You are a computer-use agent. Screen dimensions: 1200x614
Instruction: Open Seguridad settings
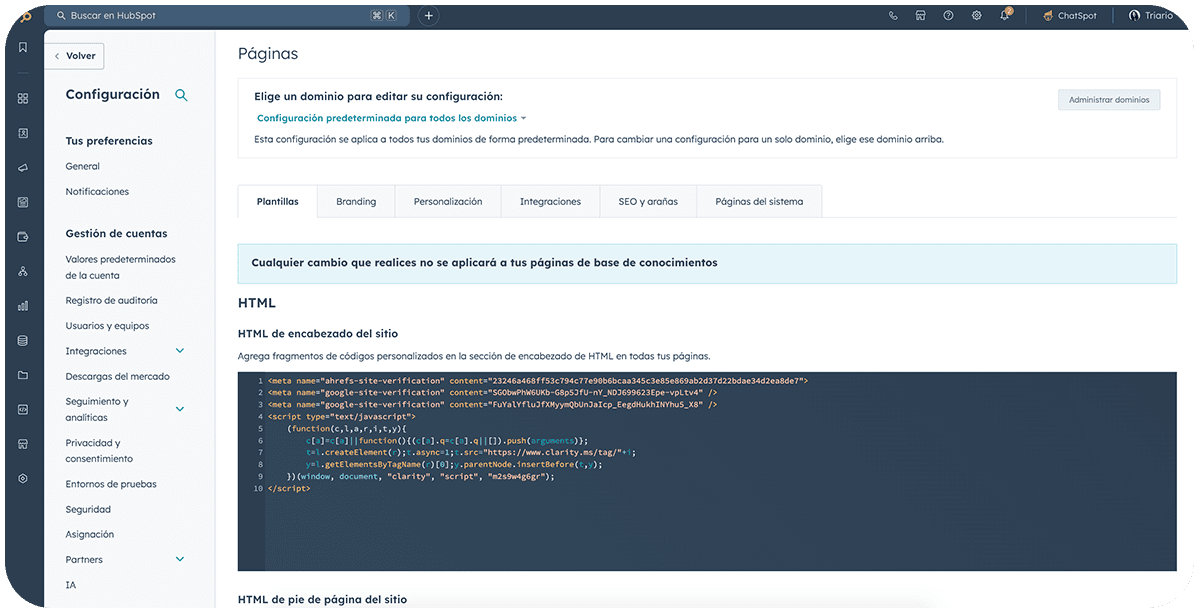point(88,510)
